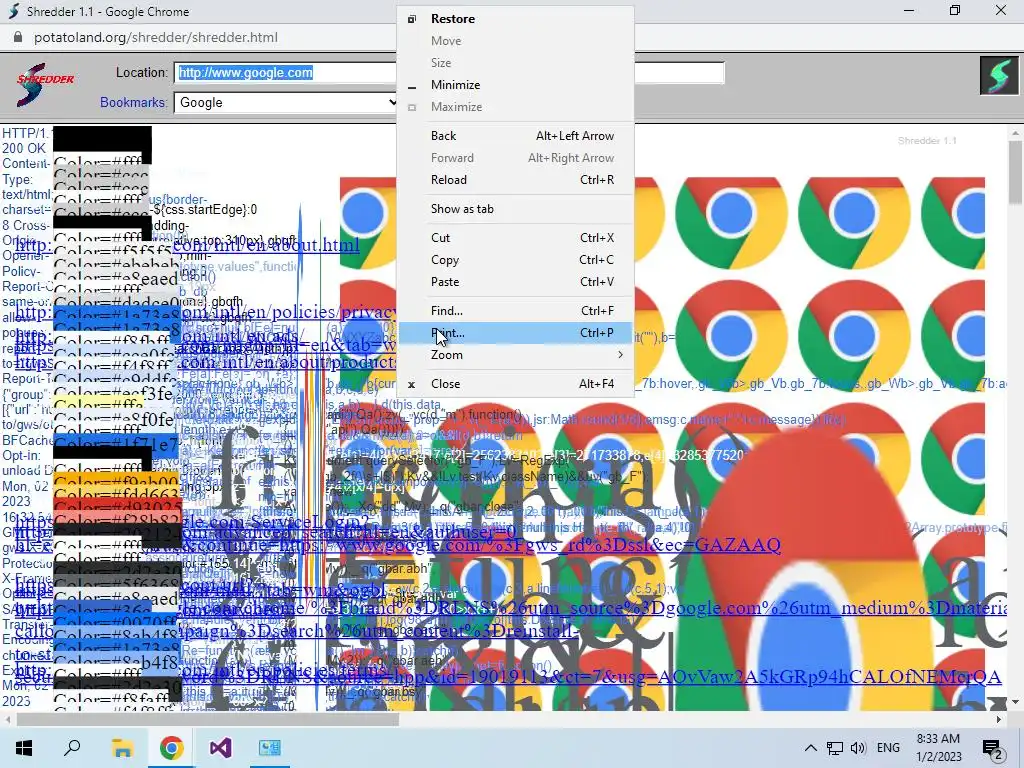Click the green Shredder icon at top right
1024x768 pixels.
pos(999,76)
